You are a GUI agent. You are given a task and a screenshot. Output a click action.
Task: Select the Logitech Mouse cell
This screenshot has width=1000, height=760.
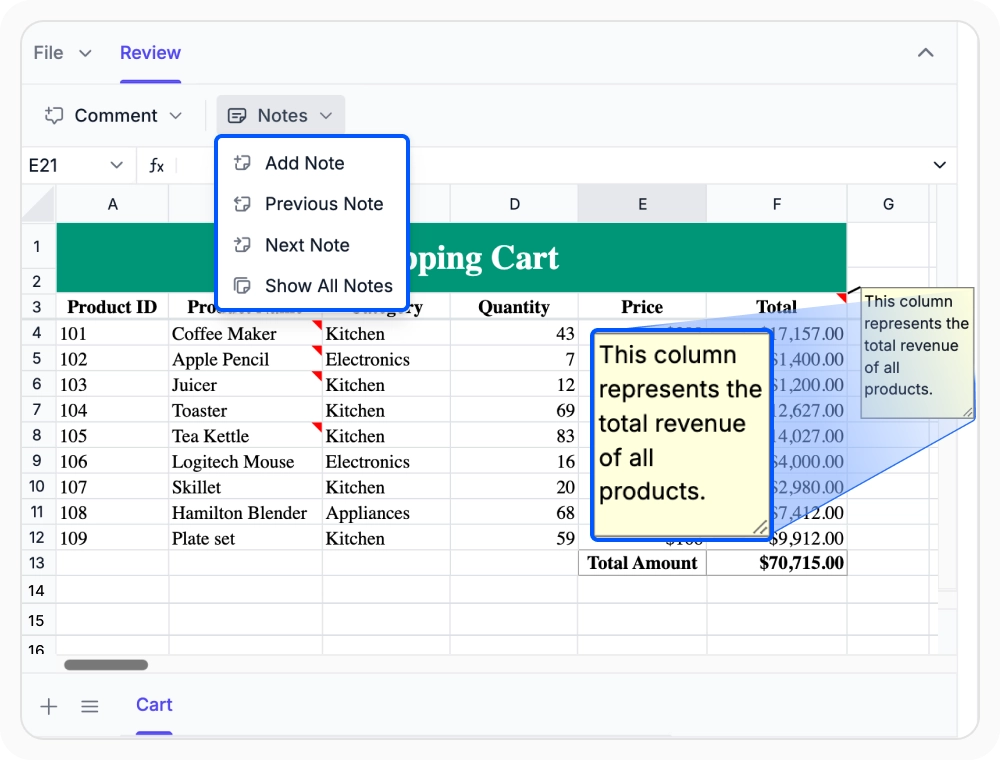click(246, 462)
